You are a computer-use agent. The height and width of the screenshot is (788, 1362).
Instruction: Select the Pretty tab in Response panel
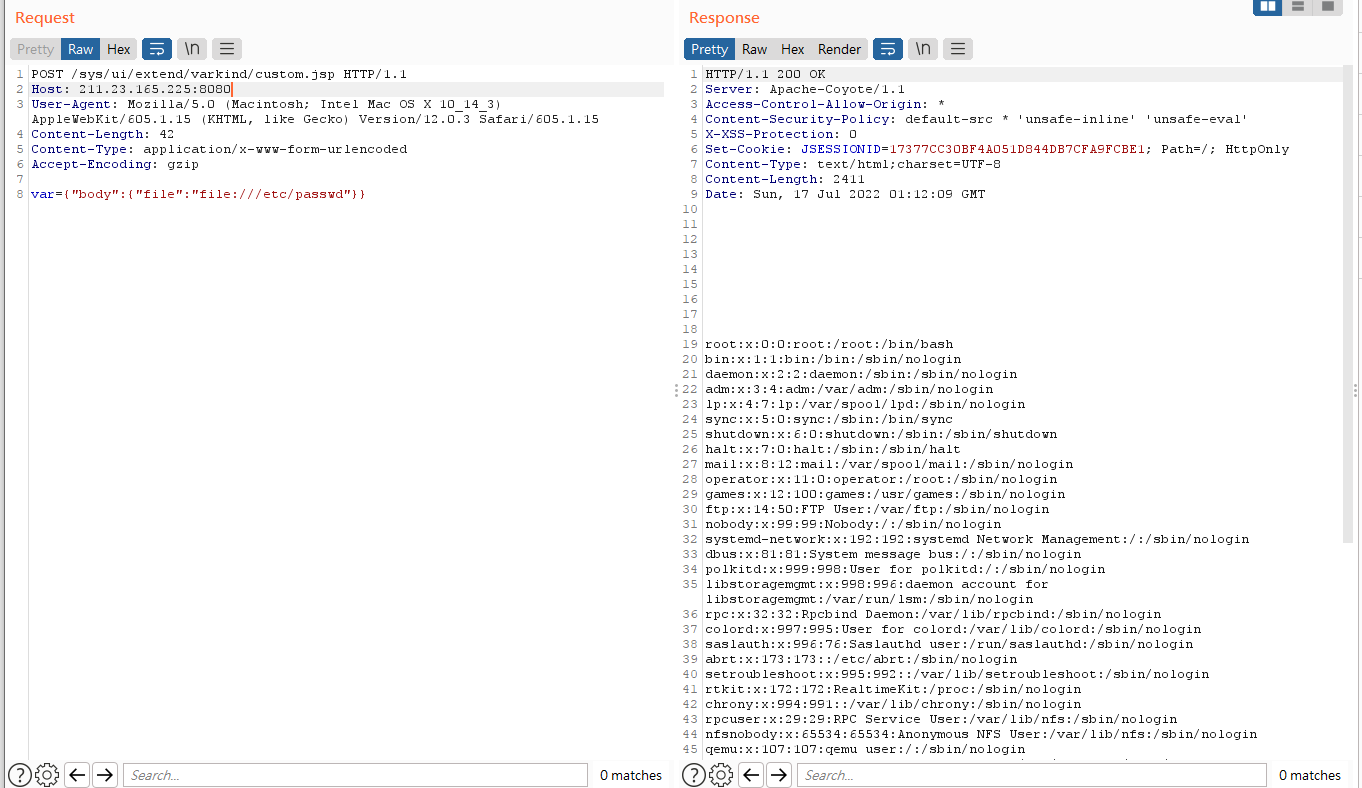[709, 49]
